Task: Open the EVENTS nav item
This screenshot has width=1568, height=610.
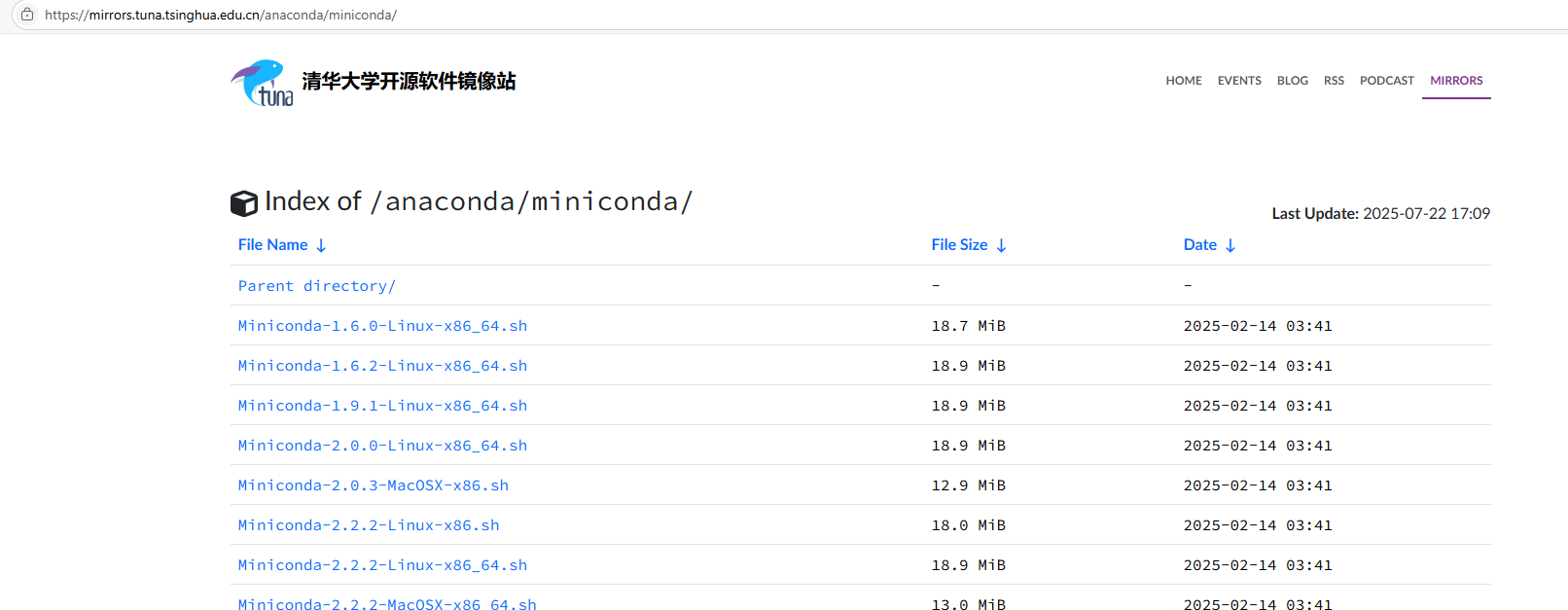Action: point(1239,81)
